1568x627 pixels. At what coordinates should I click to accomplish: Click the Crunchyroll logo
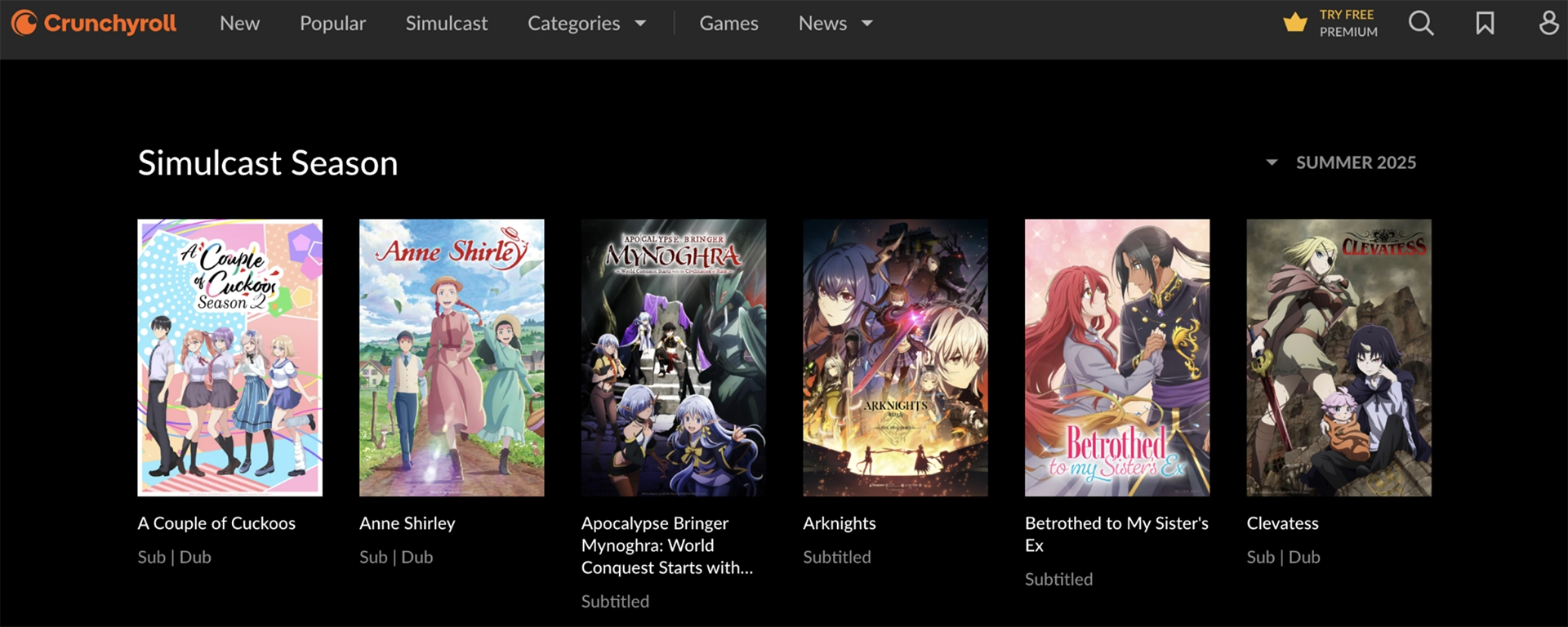pyautogui.click(x=94, y=24)
